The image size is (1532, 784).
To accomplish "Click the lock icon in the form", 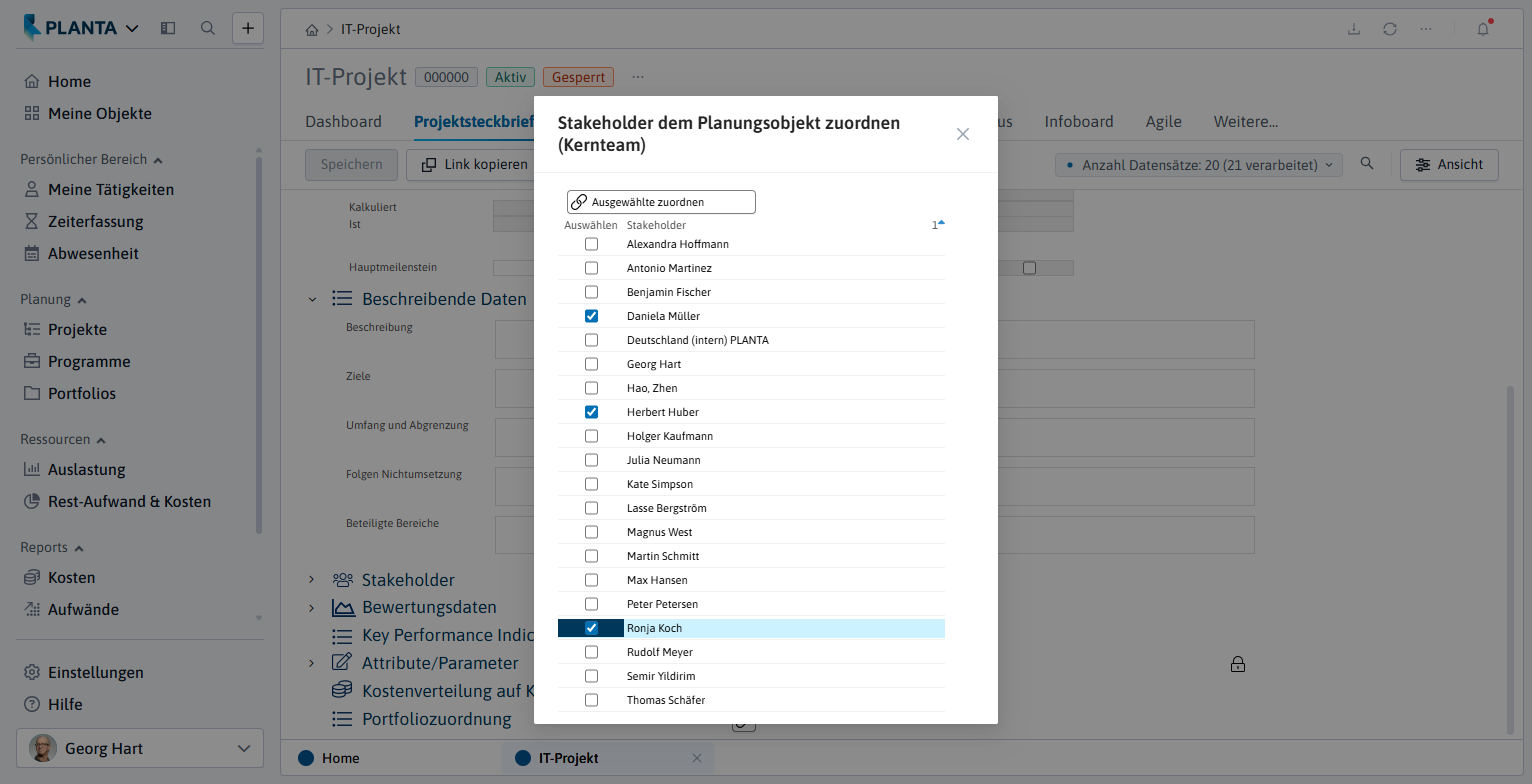I will [1238, 664].
